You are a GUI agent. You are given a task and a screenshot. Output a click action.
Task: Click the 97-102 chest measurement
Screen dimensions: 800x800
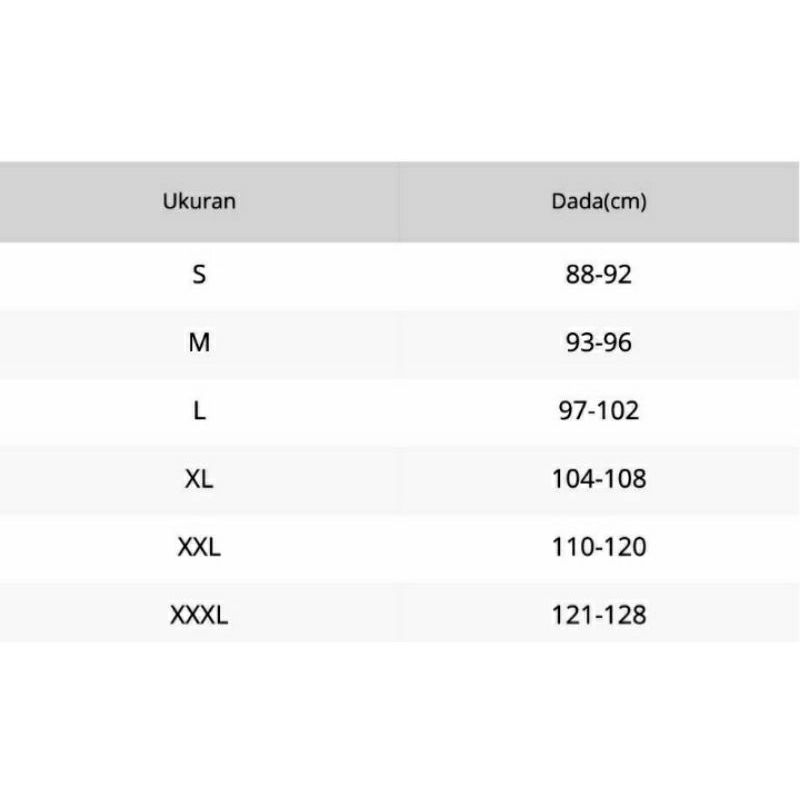click(x=599, y=410)
